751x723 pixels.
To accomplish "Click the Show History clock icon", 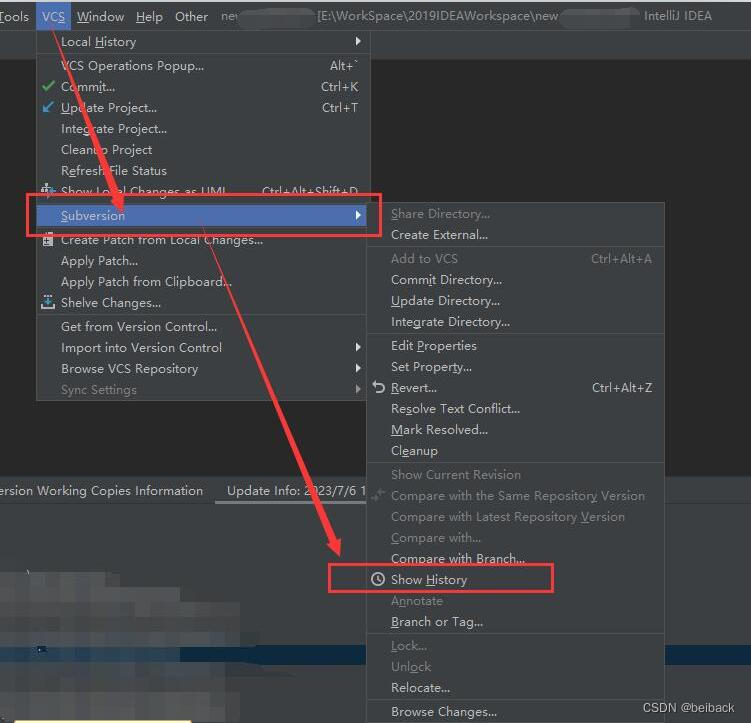I will tap(378, 579).
